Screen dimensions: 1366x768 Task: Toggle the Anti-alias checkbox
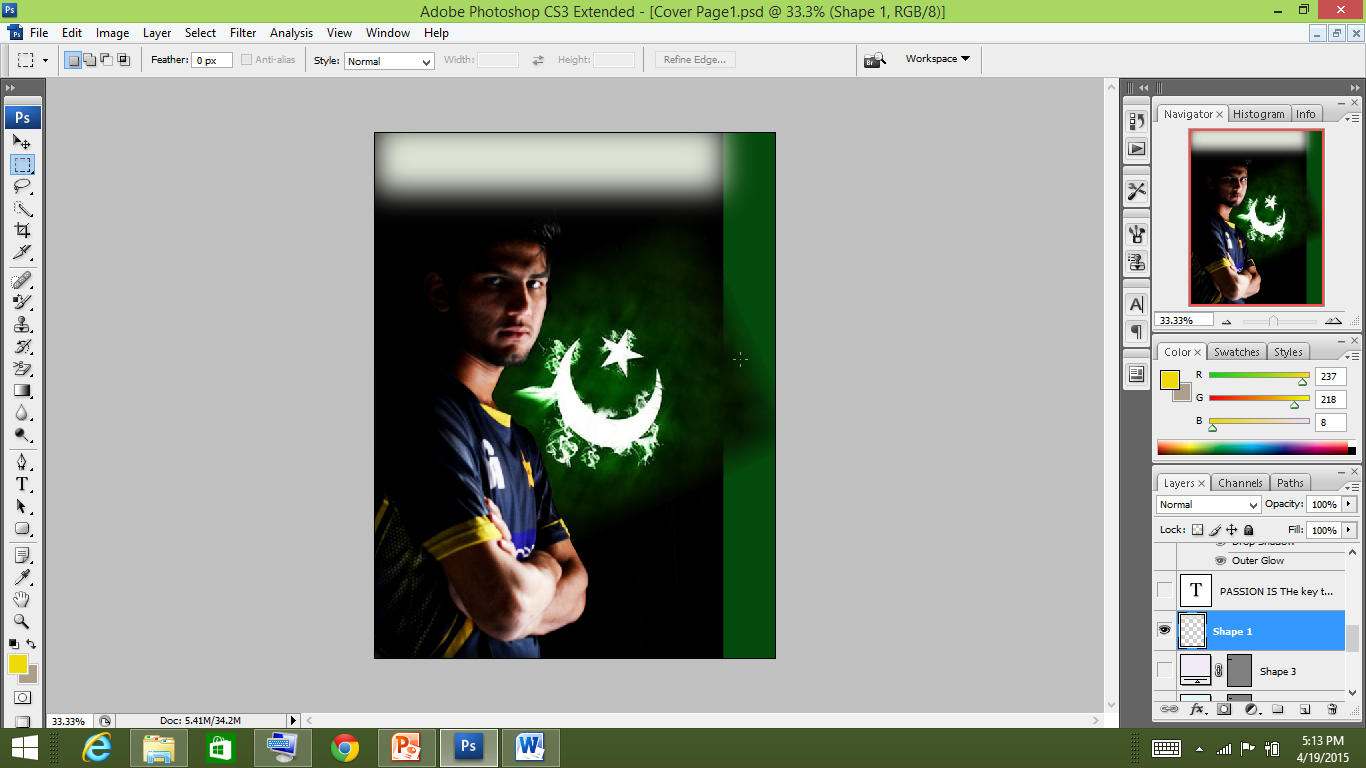246,60
